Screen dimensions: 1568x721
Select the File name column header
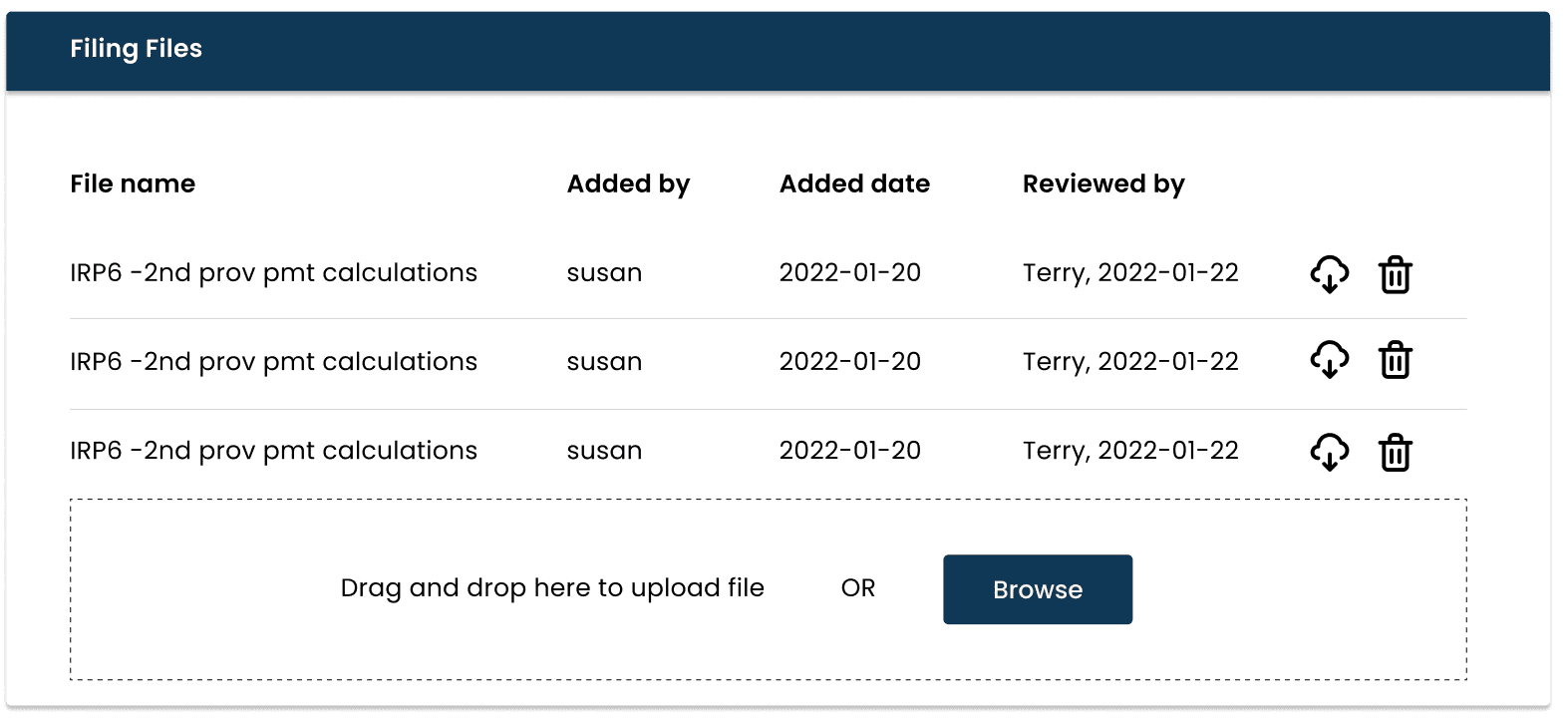[x=133, y=183]
